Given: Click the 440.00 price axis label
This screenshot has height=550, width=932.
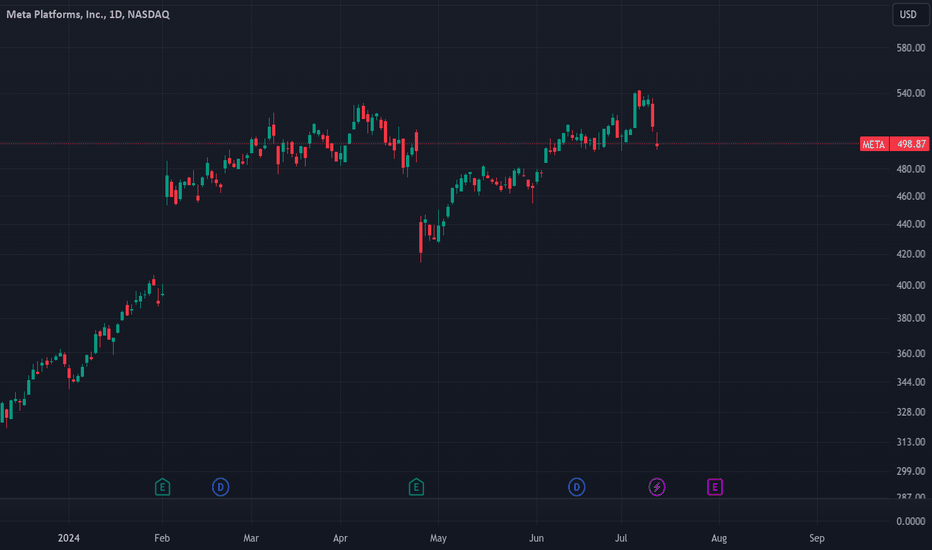Looking at the screenshot, I should [911, 224].
